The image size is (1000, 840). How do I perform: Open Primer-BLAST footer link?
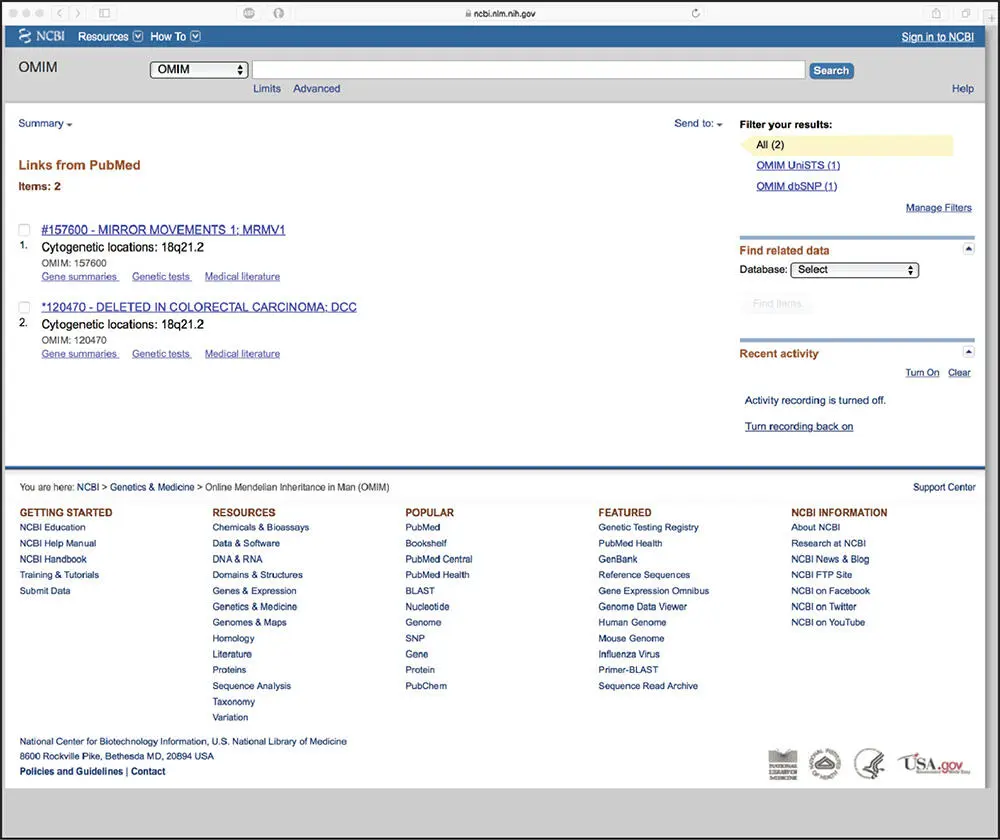[628, 670]
